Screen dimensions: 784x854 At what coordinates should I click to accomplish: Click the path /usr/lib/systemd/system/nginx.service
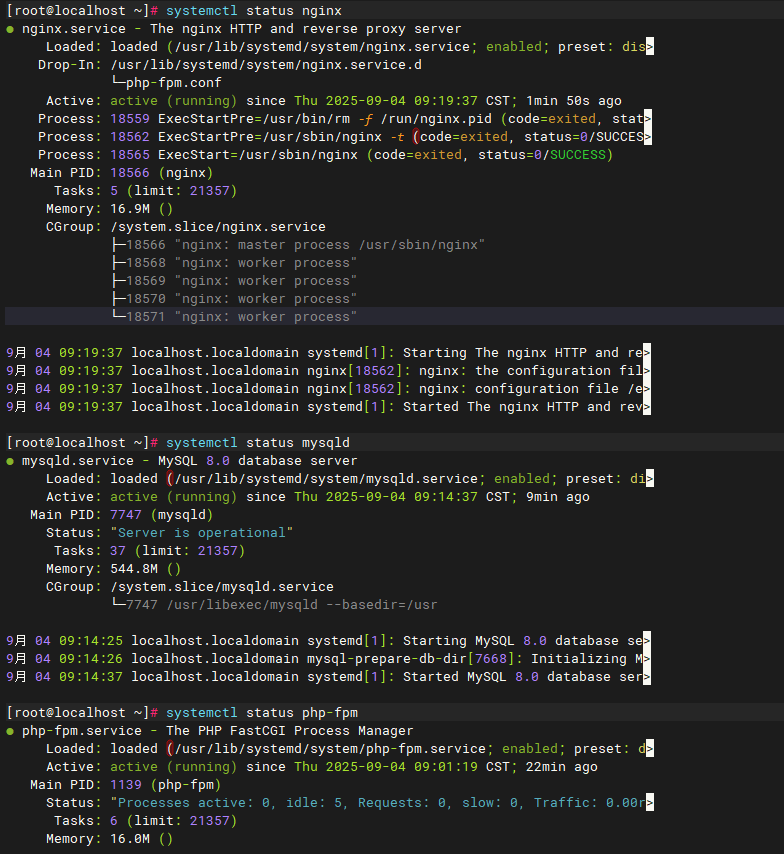click(x=322, y=47)
